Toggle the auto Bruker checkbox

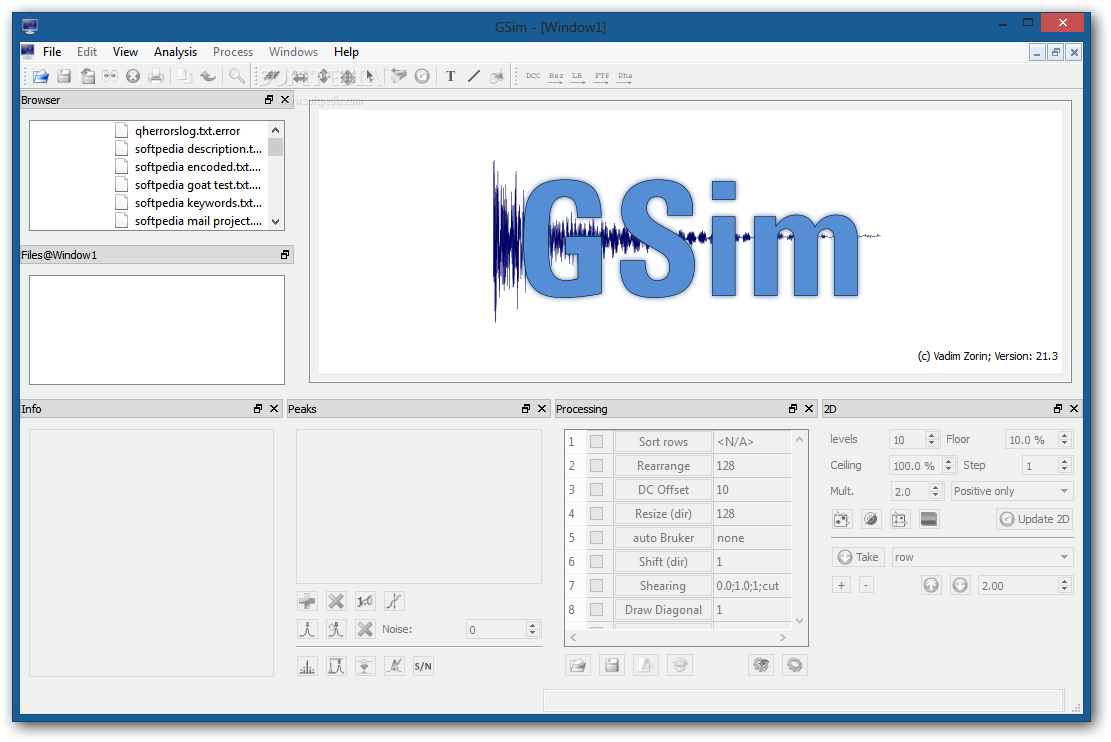pyautogui.click(x=597, y=538)
